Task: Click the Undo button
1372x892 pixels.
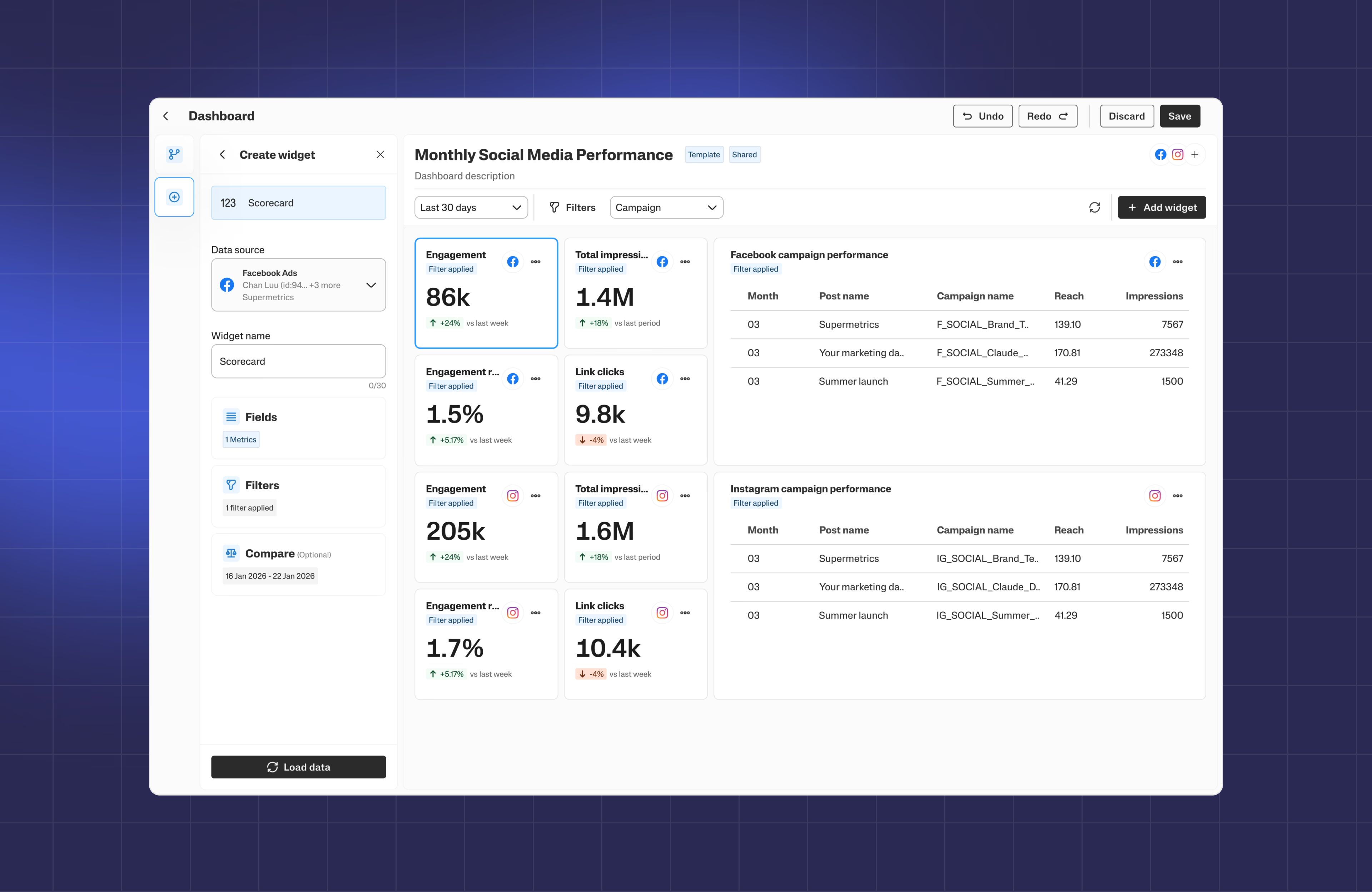Action: pos(983,116)
